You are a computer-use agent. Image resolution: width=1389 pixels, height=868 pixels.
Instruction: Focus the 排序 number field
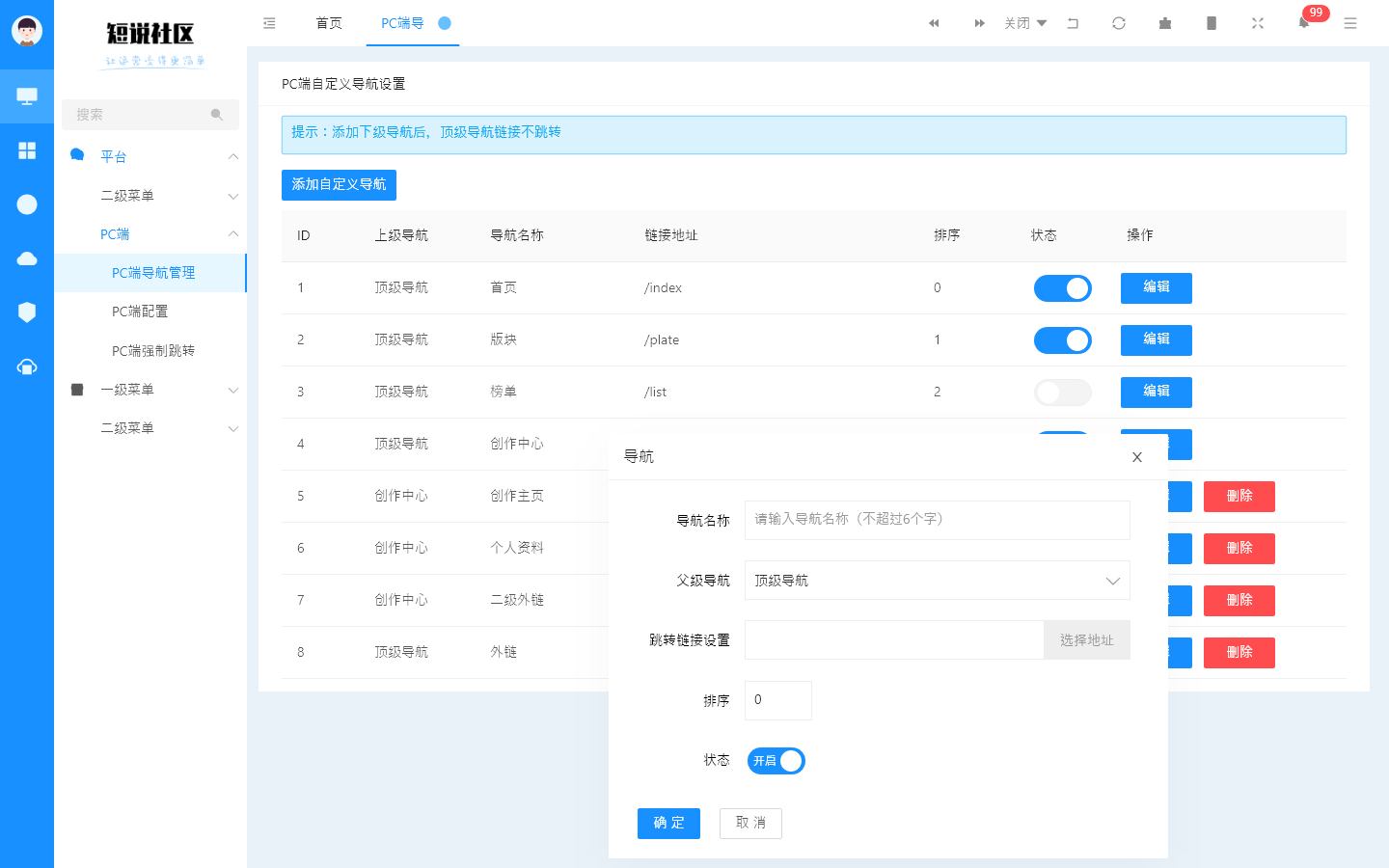[x=778, y=700]
